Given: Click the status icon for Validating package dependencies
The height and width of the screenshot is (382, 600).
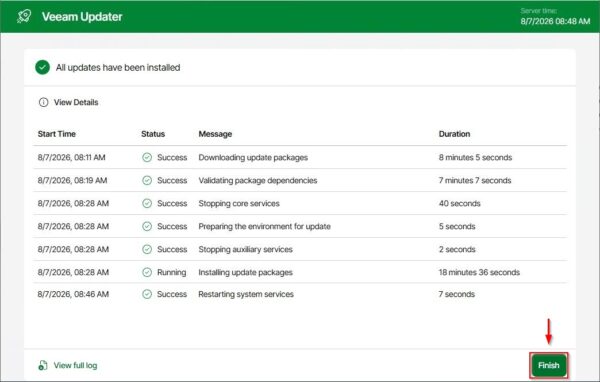Looking at the screenshot, I should click(147, 180).
